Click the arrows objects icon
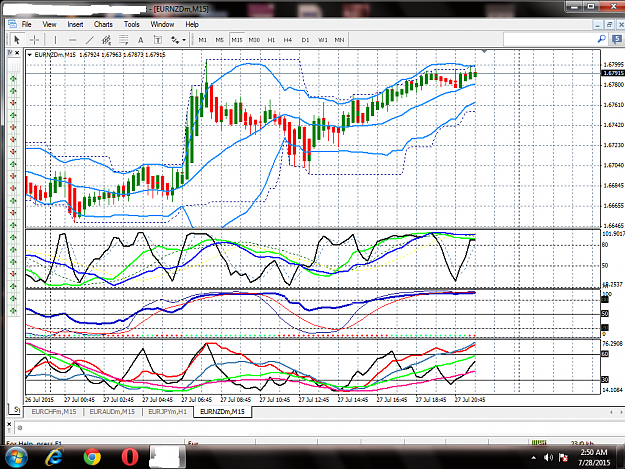 (175, 40)
